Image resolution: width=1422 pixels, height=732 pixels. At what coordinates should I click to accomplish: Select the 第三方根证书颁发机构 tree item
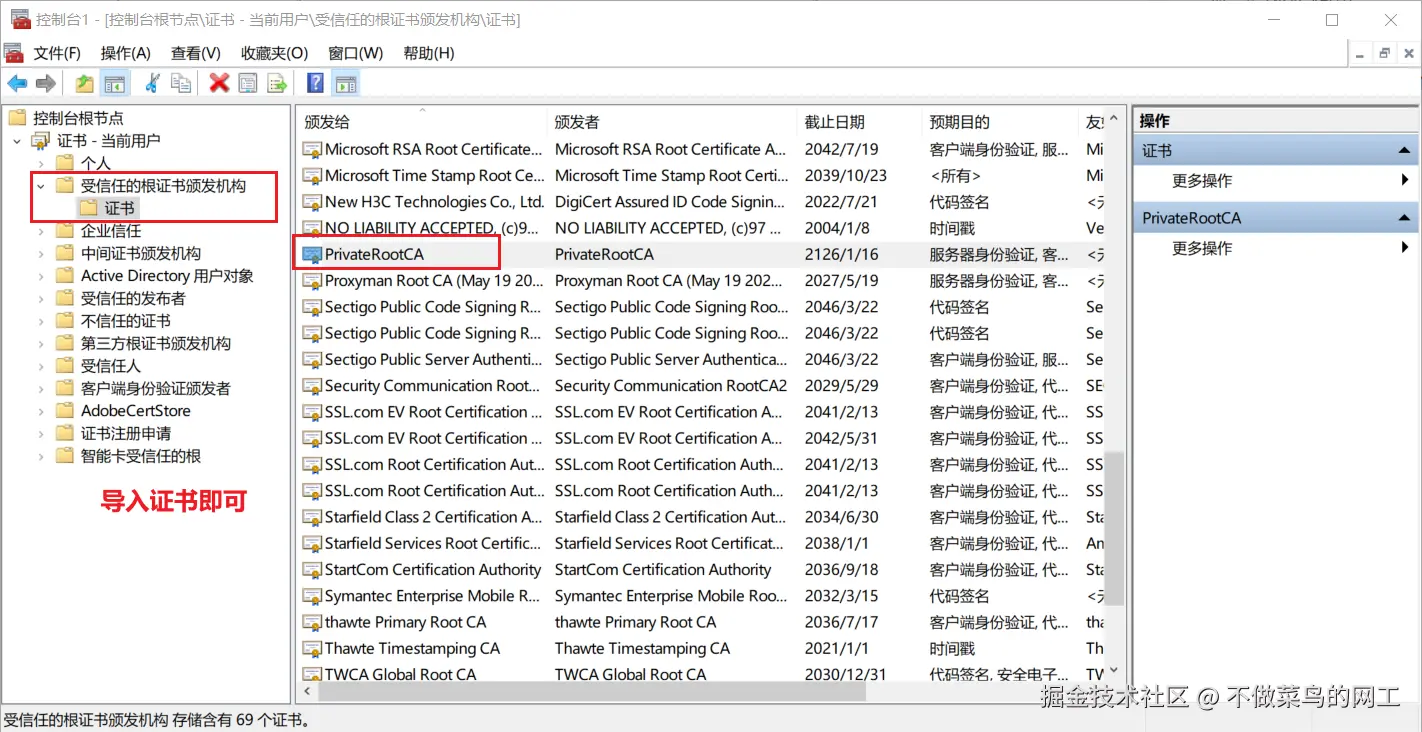pyautogui.click(x=156, y=344)
